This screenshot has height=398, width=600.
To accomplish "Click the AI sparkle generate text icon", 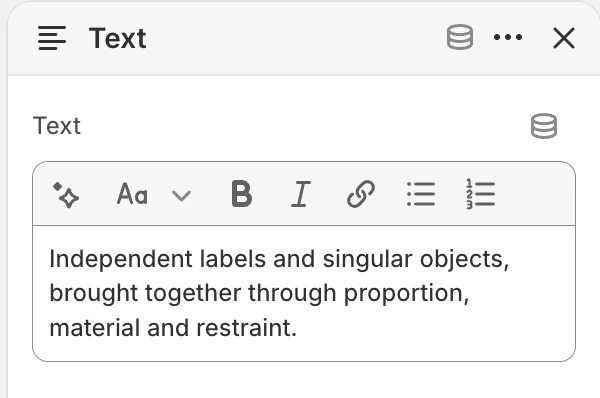I will (66, 194).
